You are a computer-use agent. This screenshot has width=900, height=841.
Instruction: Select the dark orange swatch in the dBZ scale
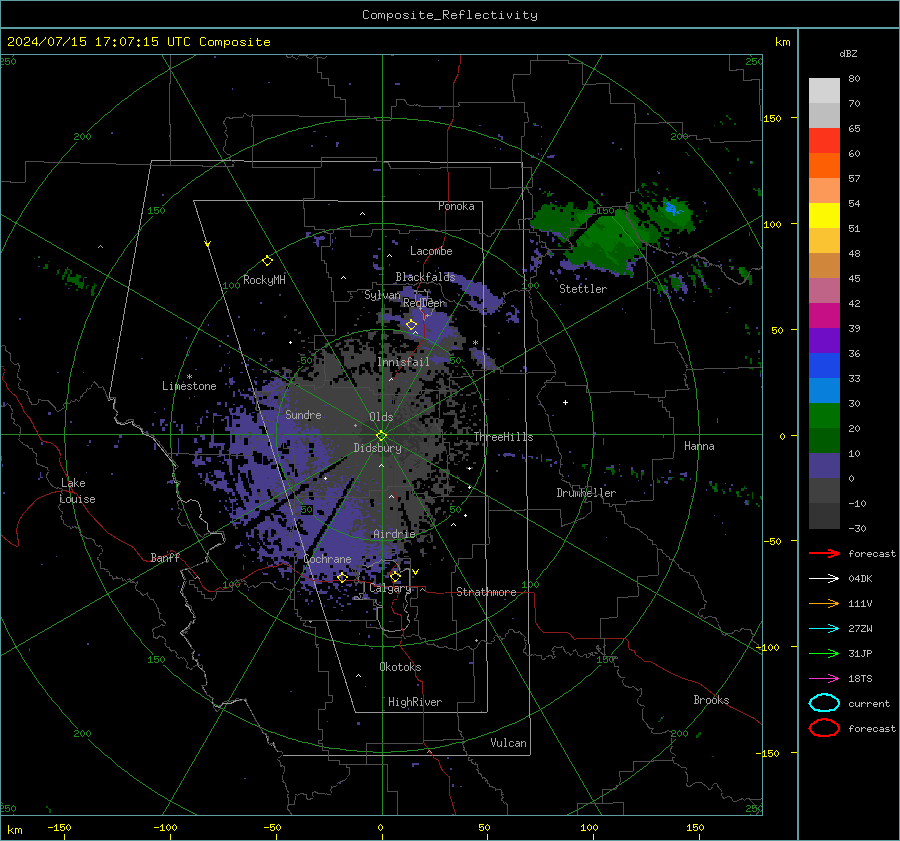coord(824,166)
